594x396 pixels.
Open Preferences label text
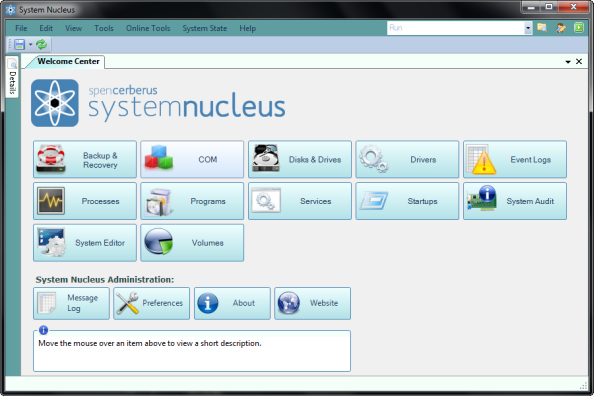tap(163, 303)
